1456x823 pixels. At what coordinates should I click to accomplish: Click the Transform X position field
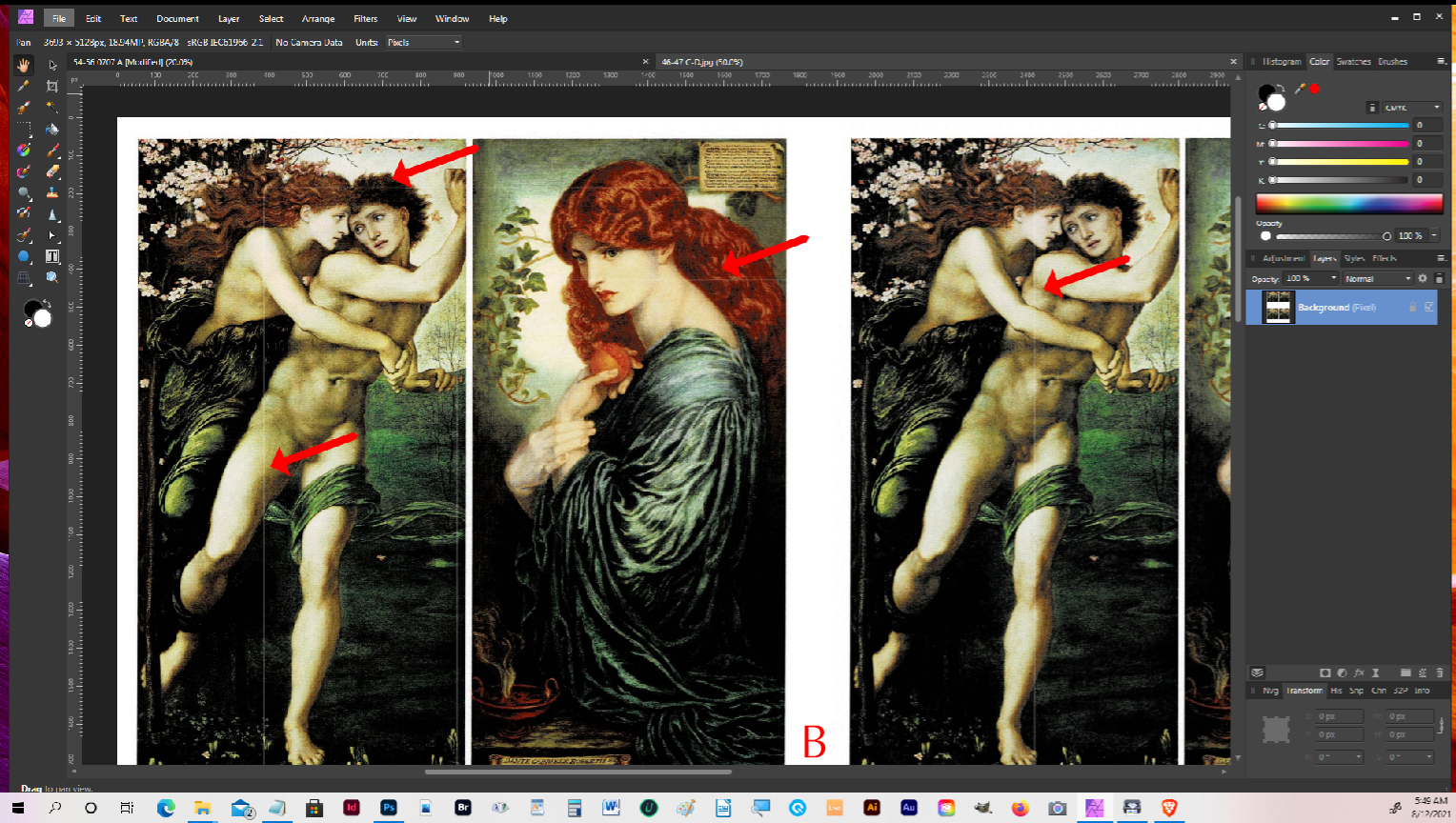tap(1340, 716)
